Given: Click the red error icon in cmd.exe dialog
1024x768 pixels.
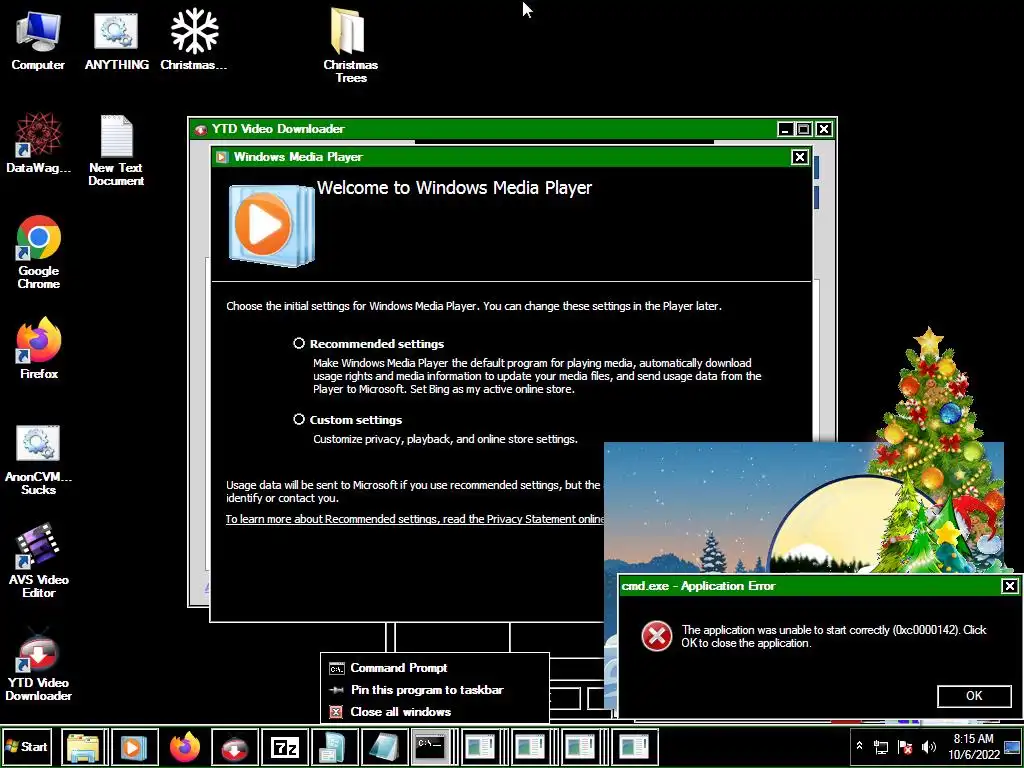Looking at the screenshot, I should (x=656, y=636).
